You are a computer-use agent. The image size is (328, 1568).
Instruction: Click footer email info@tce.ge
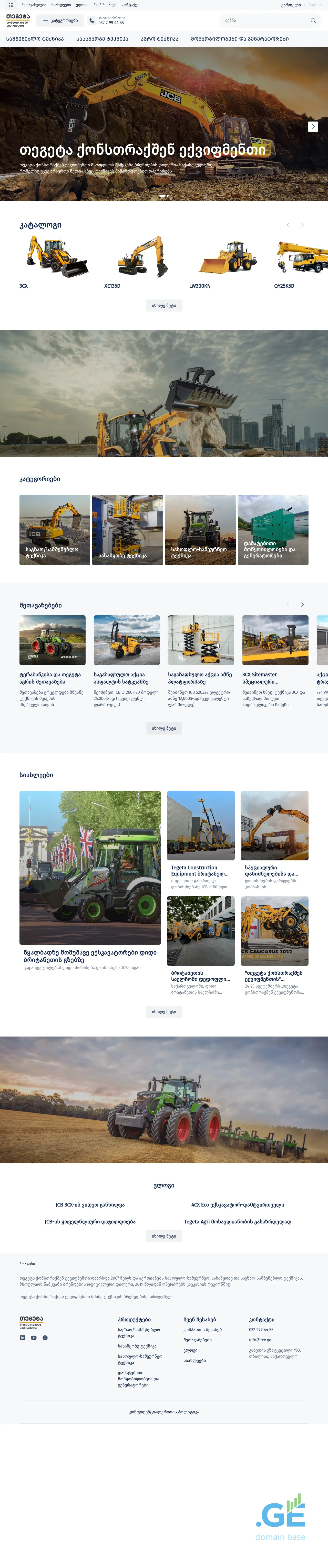tap(260, 1340)
